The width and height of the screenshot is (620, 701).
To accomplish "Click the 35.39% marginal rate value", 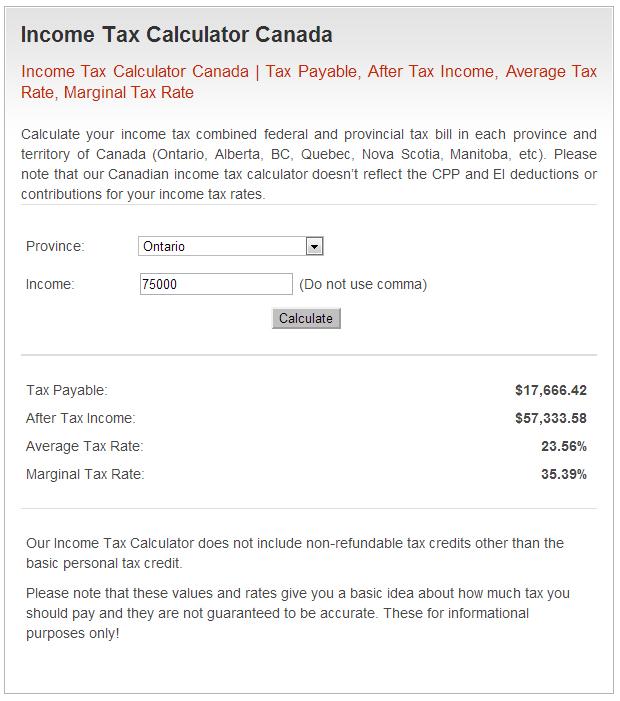I will (563, 474).
